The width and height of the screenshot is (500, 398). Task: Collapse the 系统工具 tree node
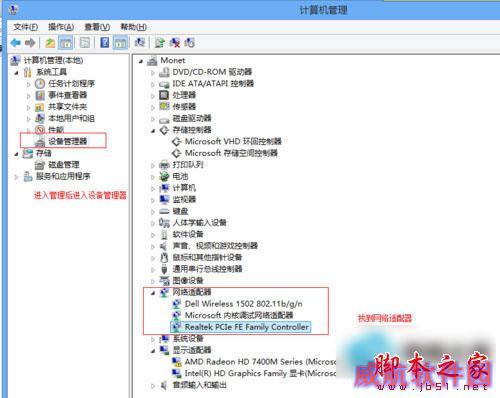pyautogui.click(x=16, y=72)
